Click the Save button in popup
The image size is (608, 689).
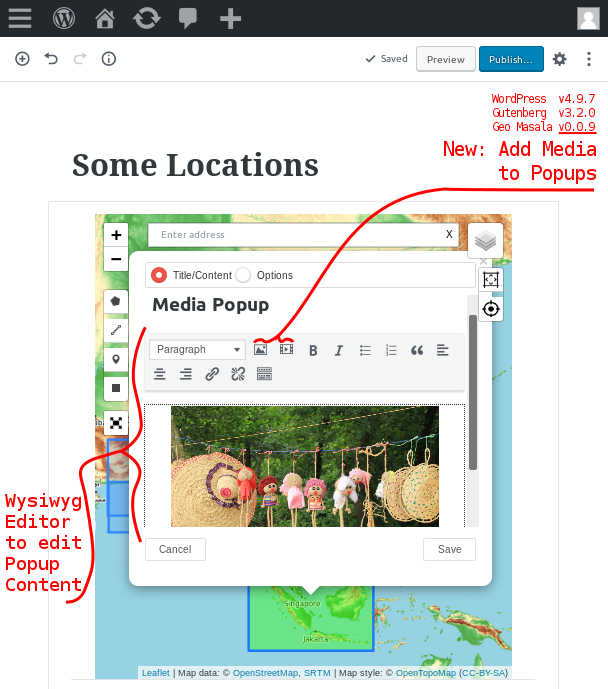click(449, 549)
